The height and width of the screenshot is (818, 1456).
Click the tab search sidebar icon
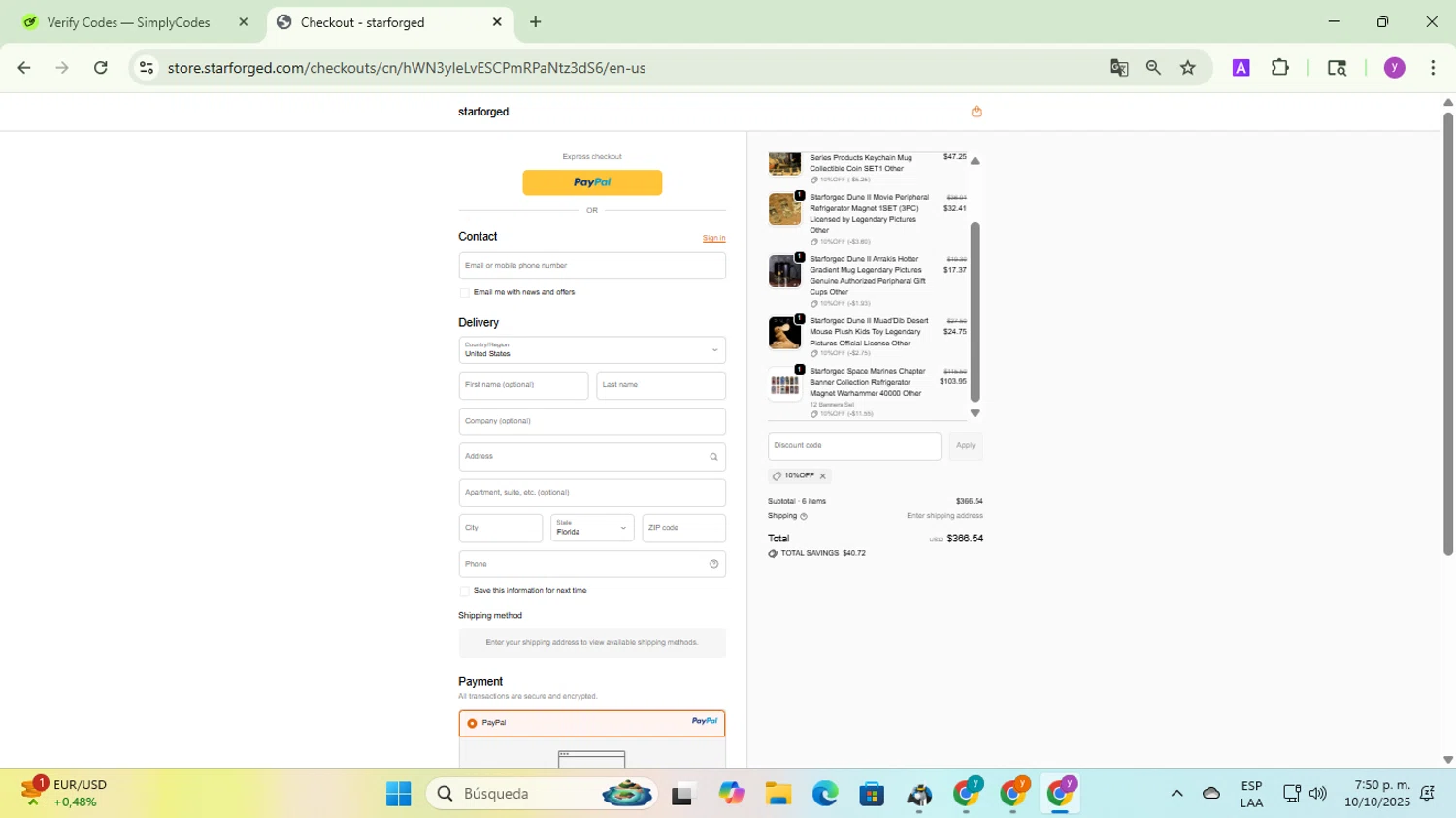[1337, 68]
